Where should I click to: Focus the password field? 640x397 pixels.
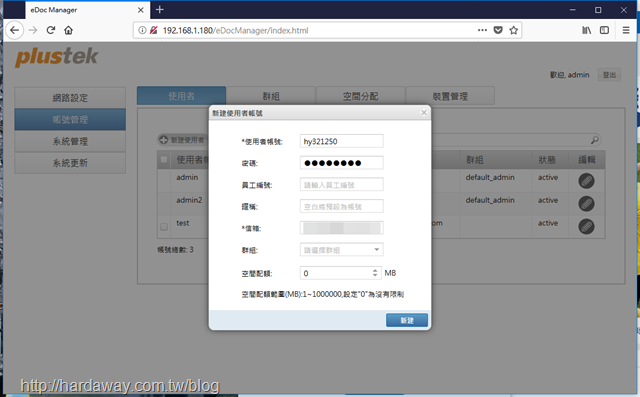(341, 163)
